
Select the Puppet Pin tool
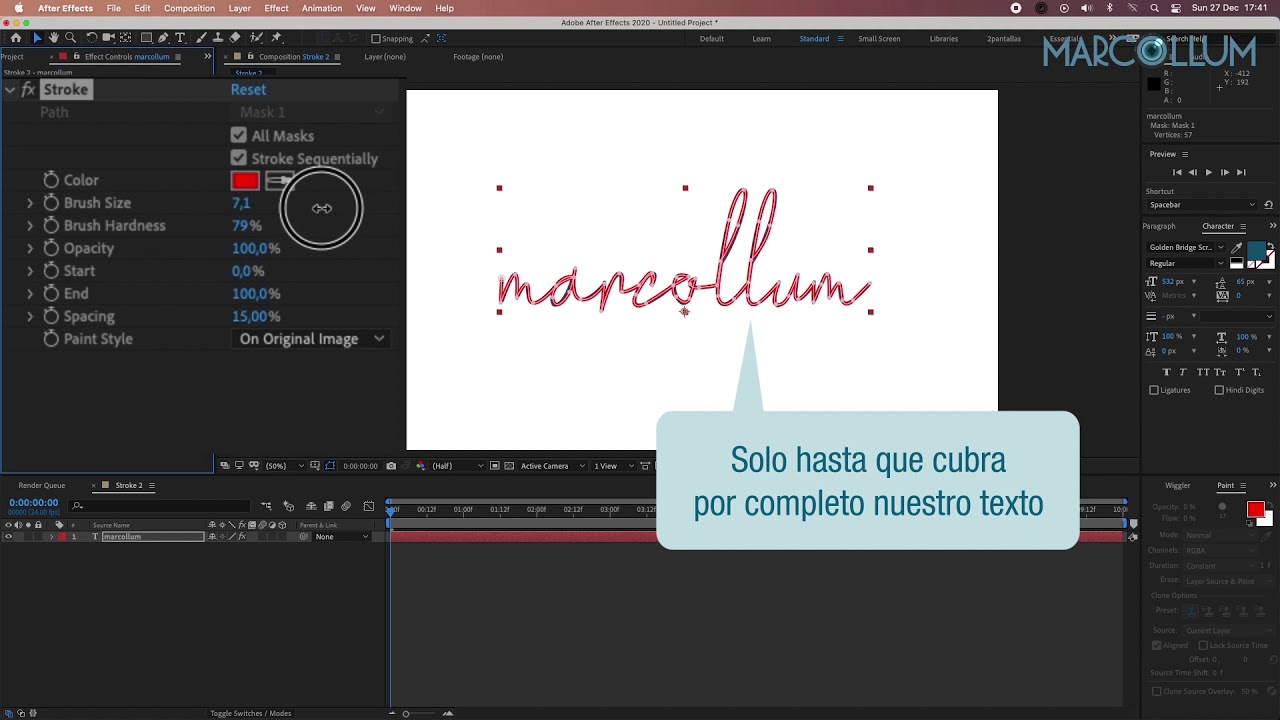point(276,38)
